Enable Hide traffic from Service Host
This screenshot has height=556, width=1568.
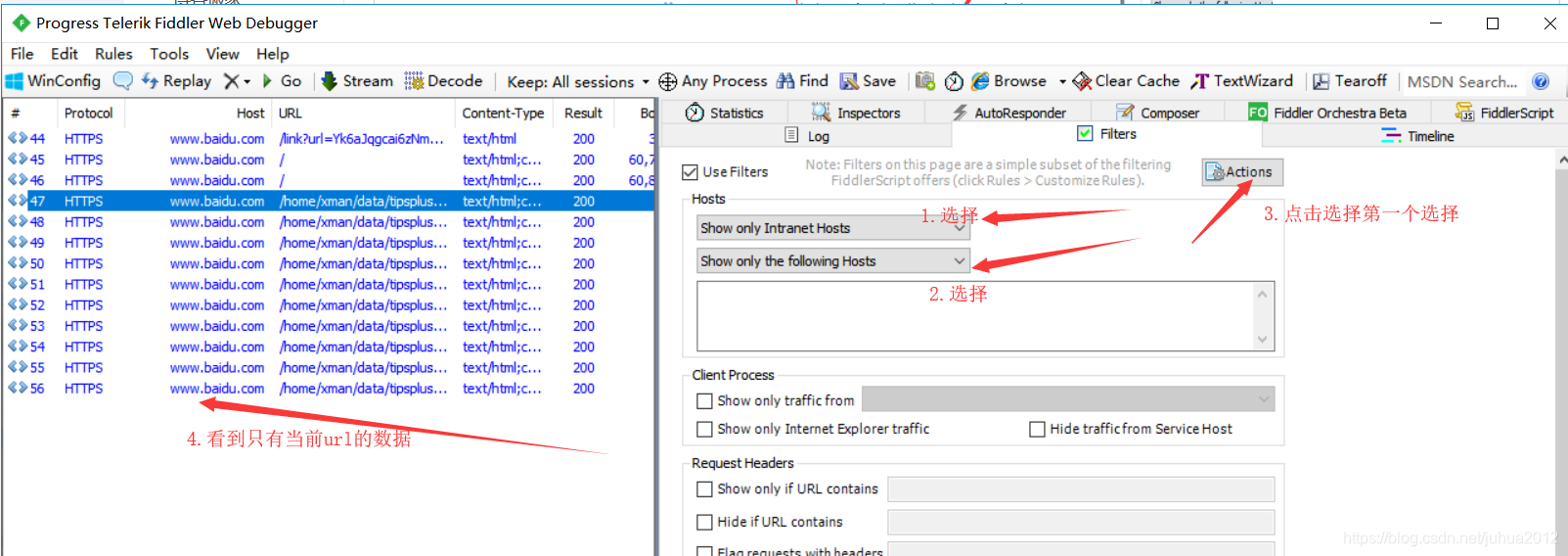(x=1037, y=429)
